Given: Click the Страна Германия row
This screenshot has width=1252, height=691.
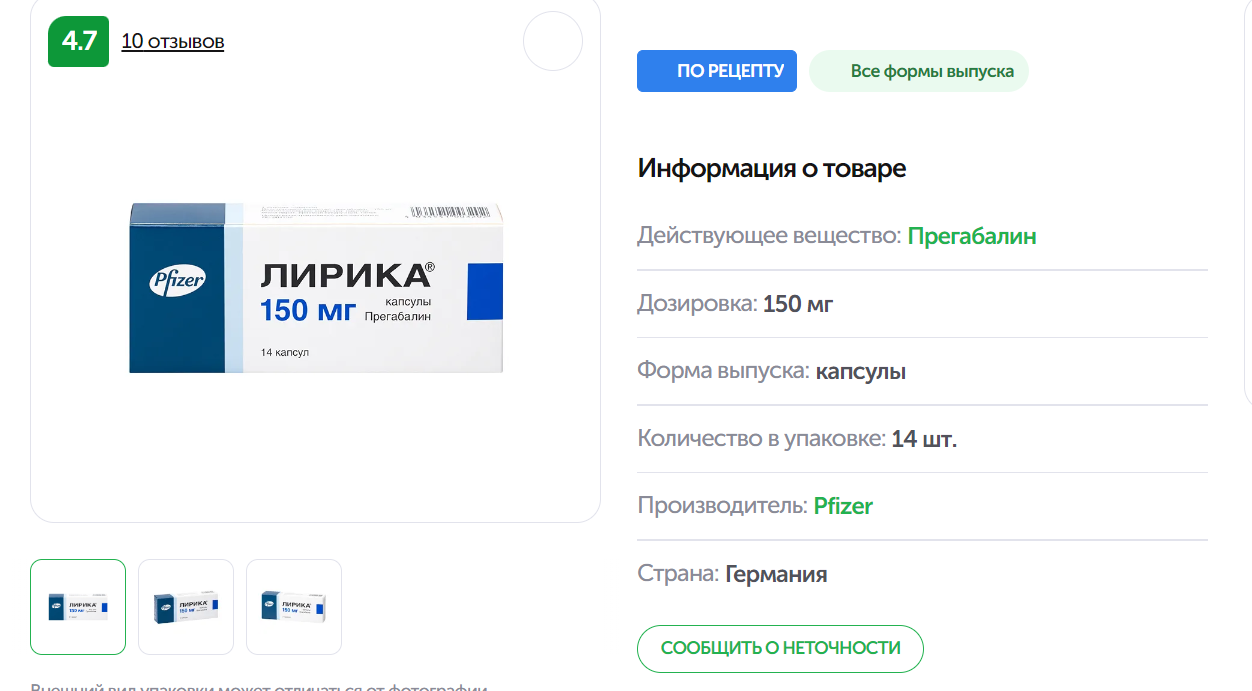Looking at the screenshot, I should click(731, 574).
